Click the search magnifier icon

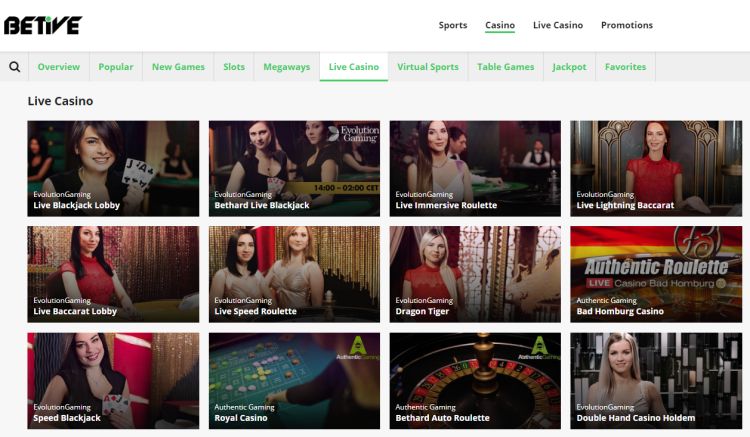[14, 67]
